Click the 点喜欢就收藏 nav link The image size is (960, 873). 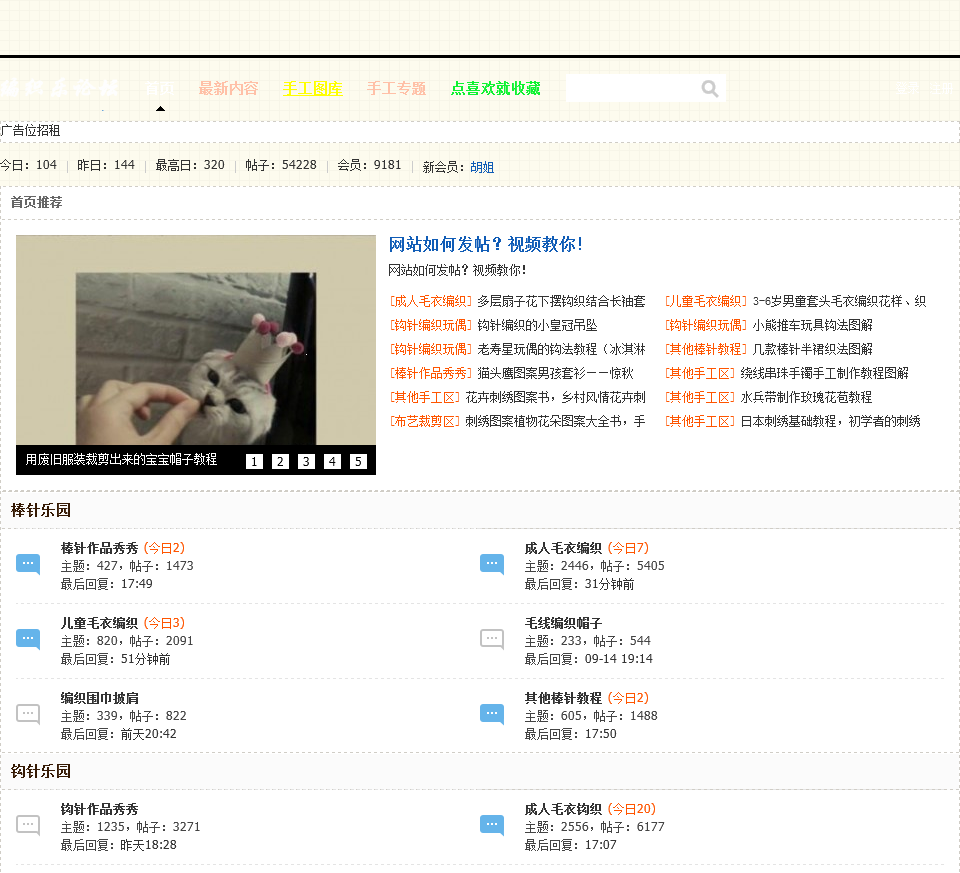coord(495,89)
